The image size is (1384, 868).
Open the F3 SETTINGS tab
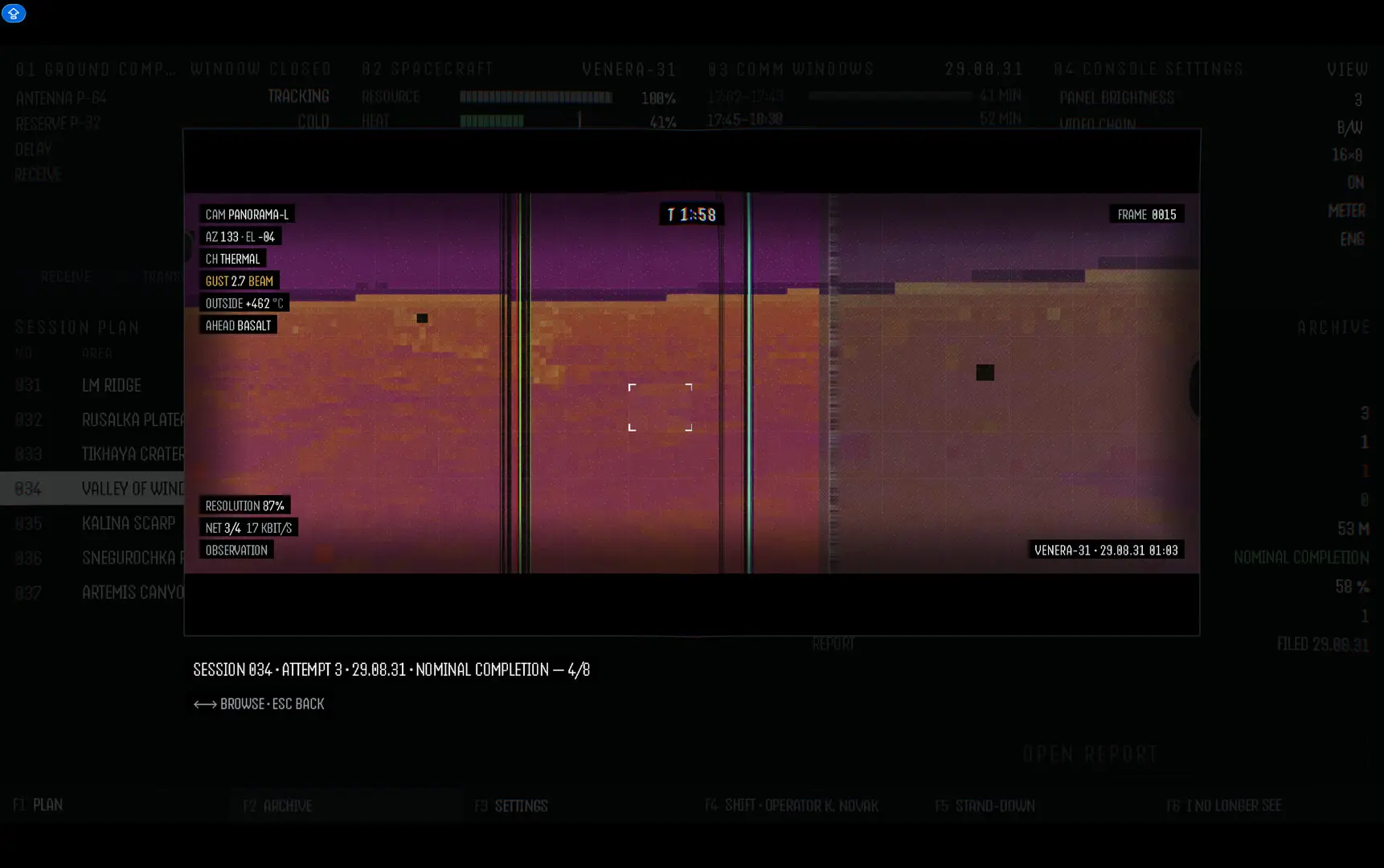click(511, 805)
